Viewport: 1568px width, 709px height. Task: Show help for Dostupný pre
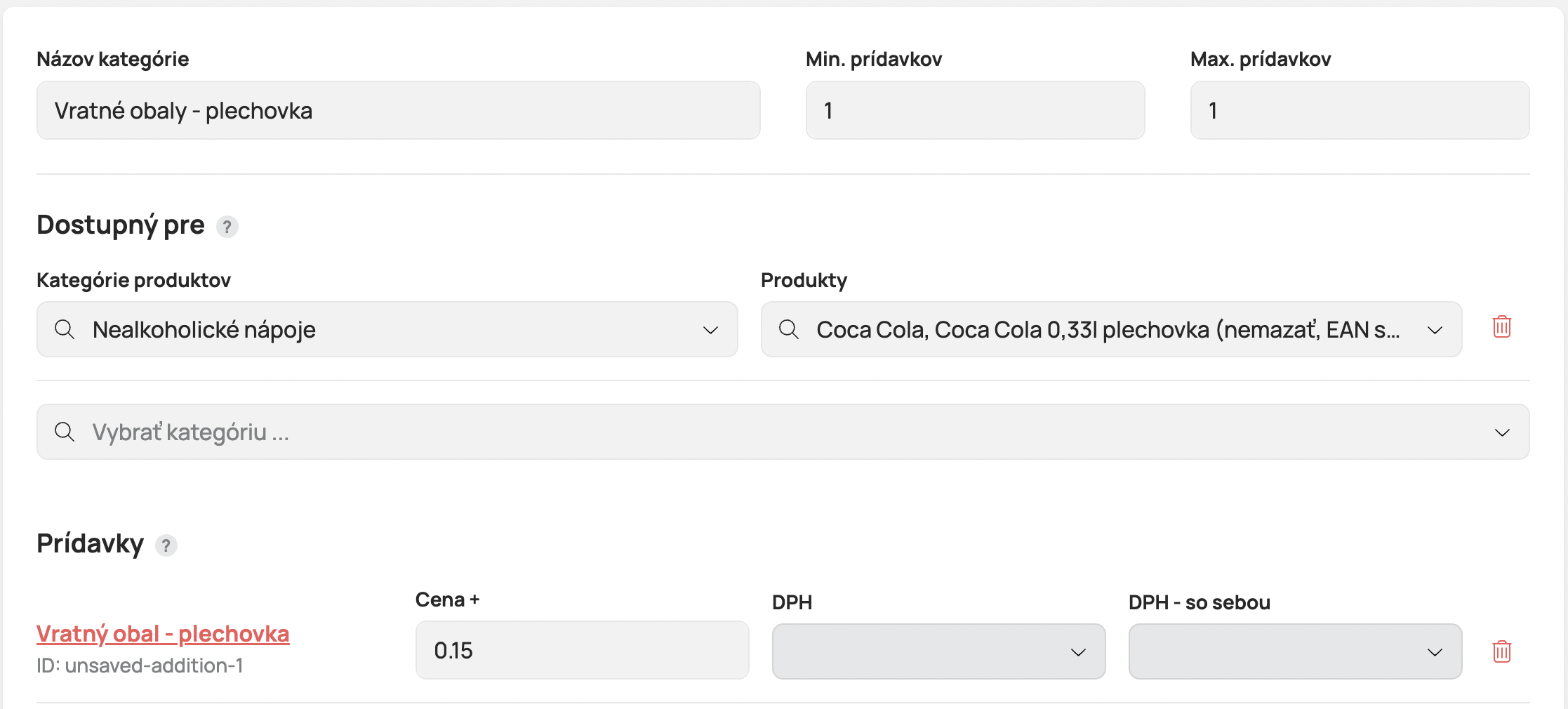click(x=227, y=227)
